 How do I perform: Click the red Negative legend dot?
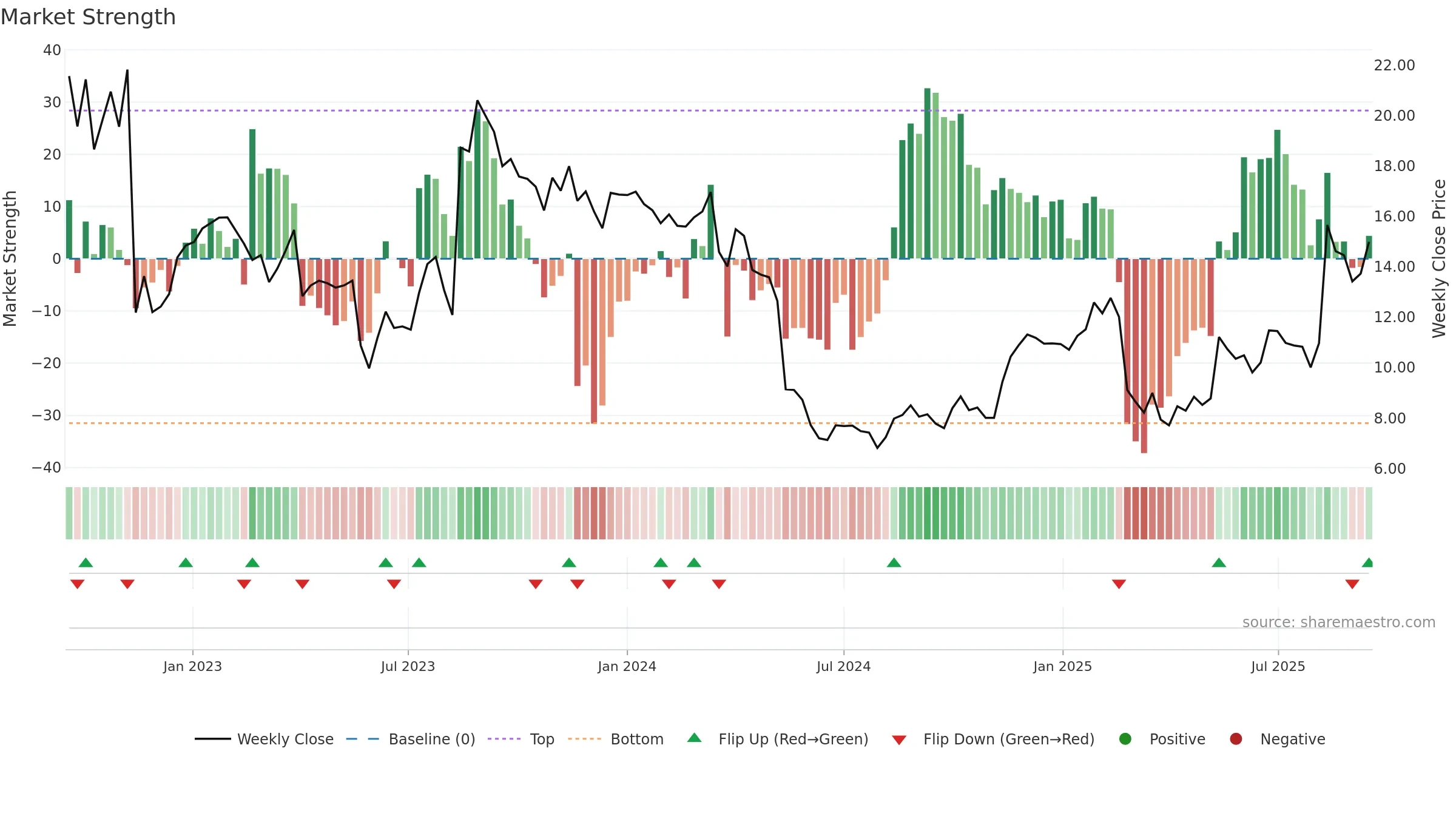[1236, 739]
